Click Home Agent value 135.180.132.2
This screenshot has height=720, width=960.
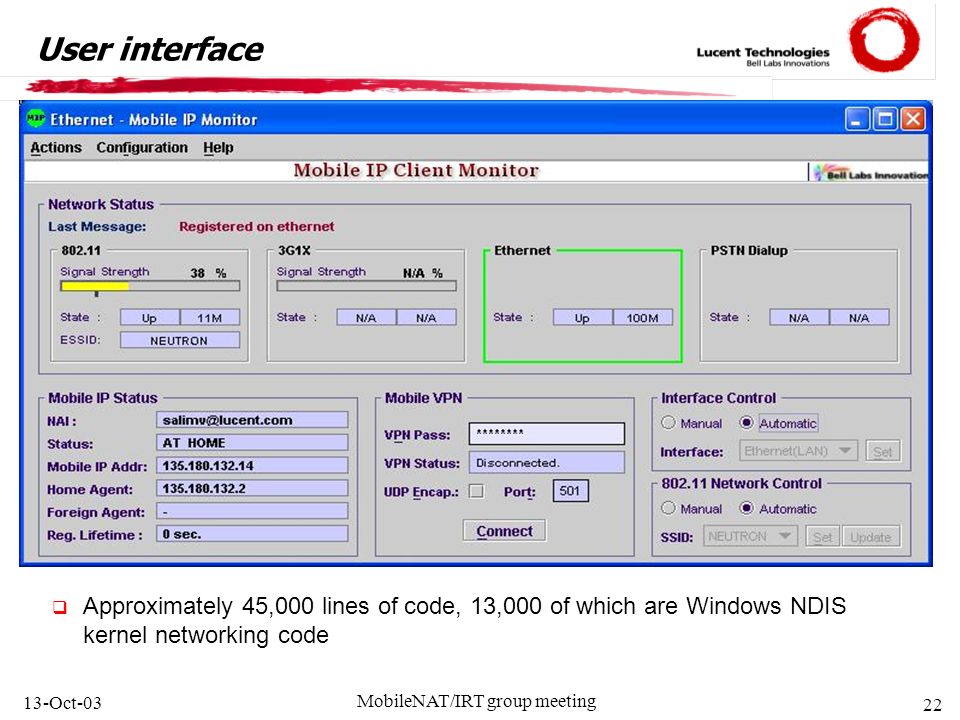point(252,488)
